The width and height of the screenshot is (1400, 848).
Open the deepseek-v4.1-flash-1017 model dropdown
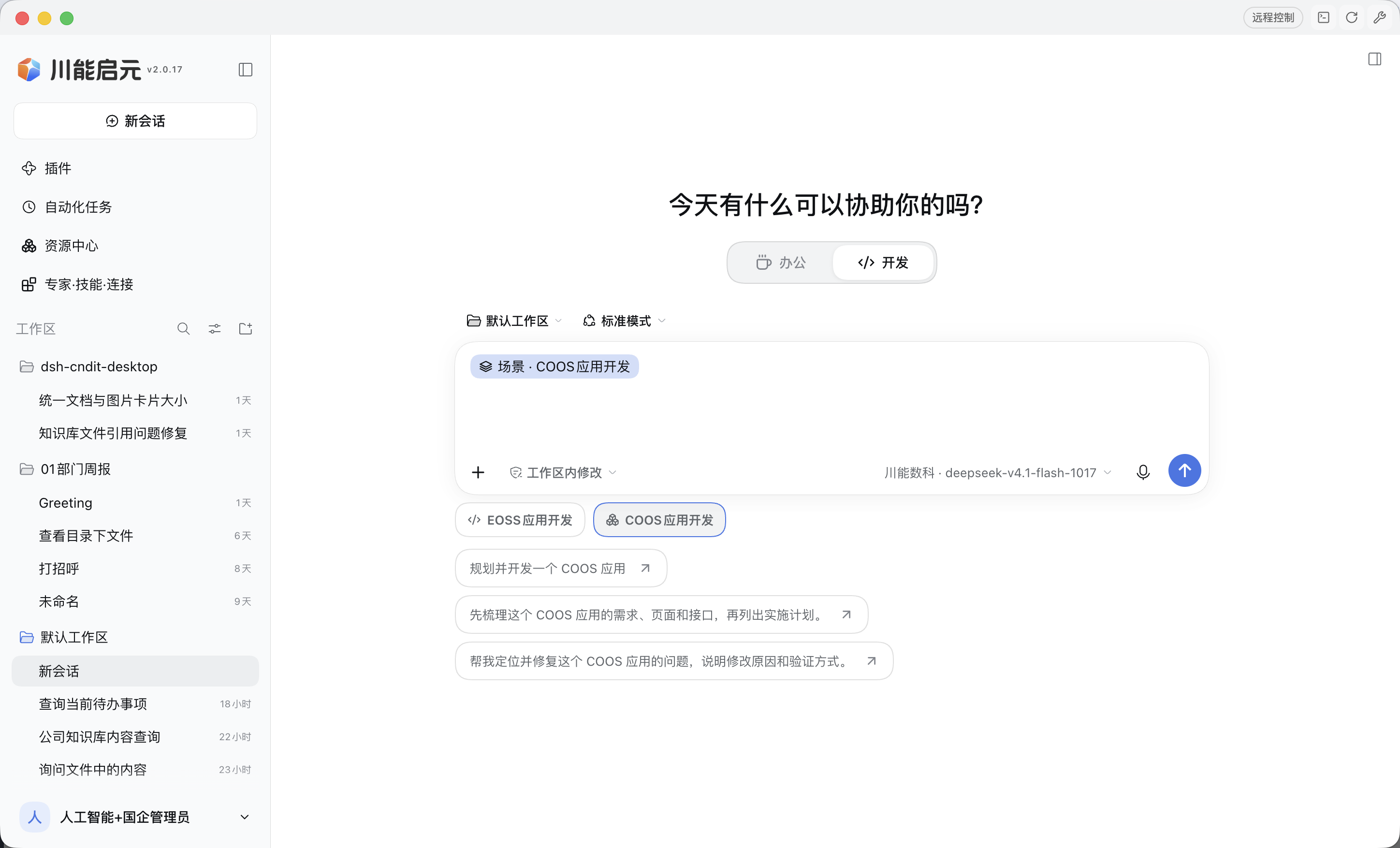pyautogui.click(x=998, y=472)
